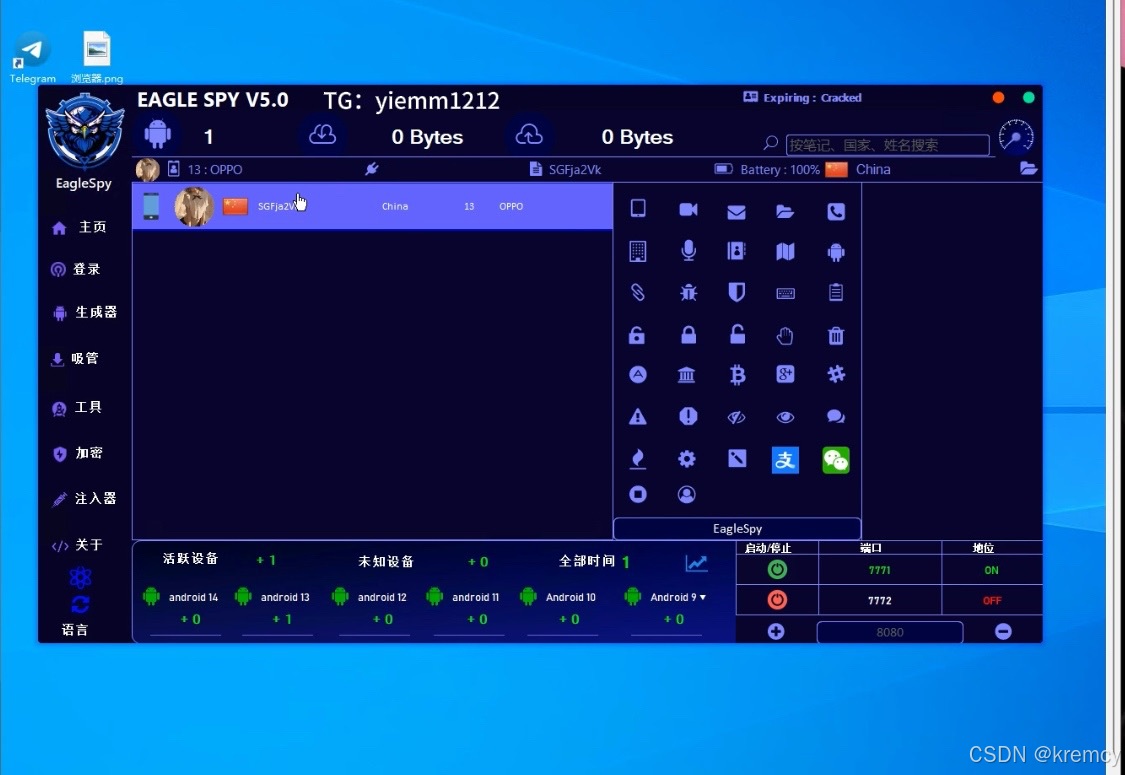Viewport: 1125px width, 775px height.
Task: Open the 关于 menu item
Action: [77, 545]
